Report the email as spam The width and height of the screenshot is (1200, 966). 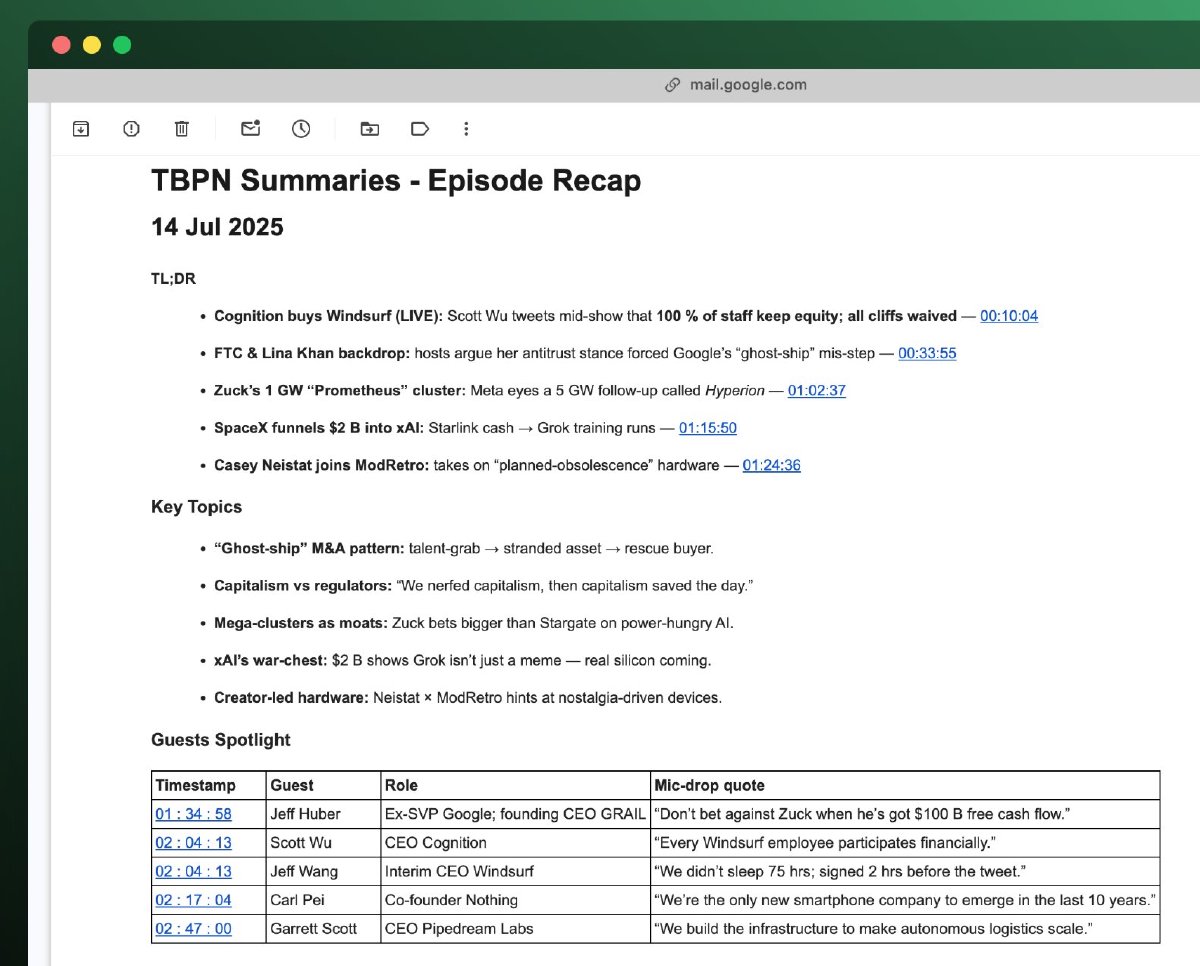pyautogui.click(x=131, y=129)
